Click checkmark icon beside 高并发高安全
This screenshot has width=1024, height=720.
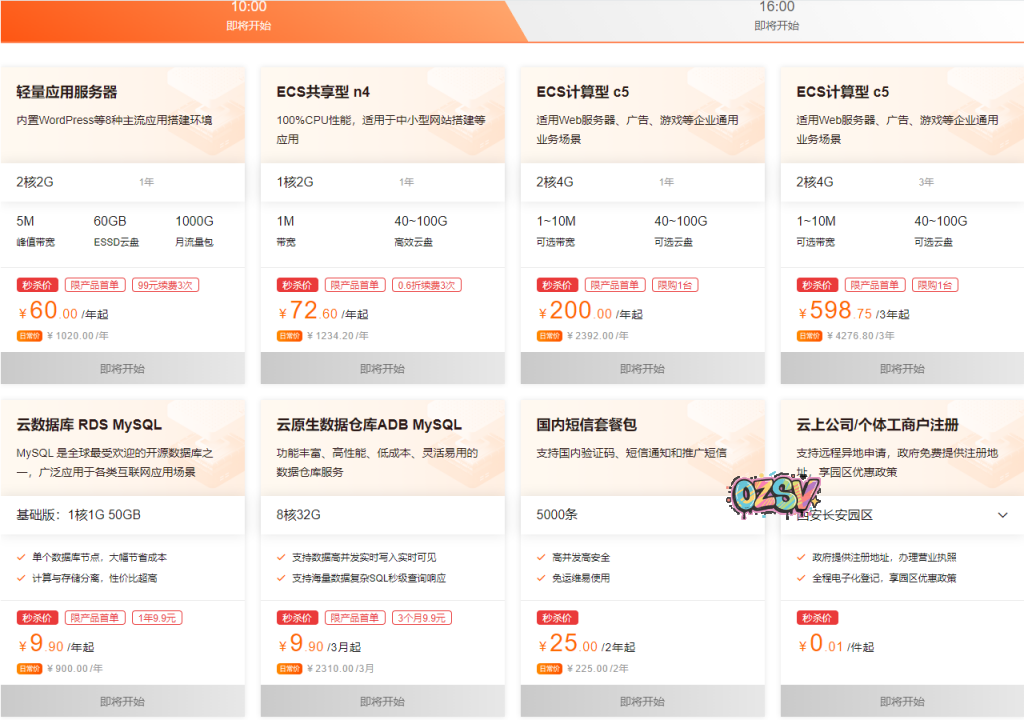pyautogui.click(x=541, y=558)
